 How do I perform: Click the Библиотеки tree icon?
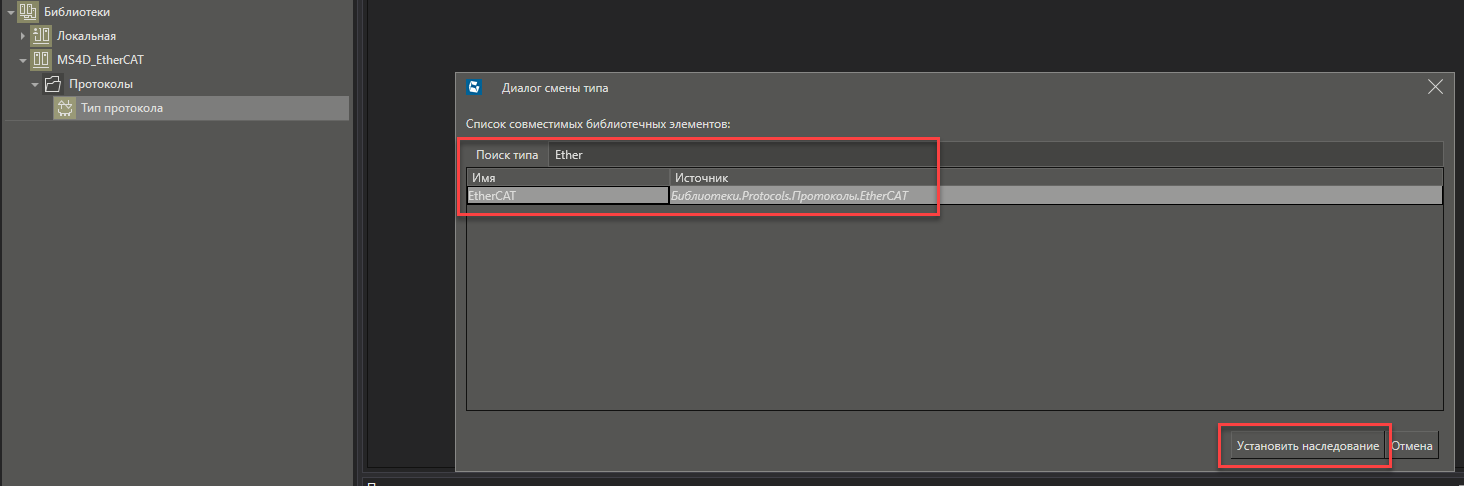[29, 12]
